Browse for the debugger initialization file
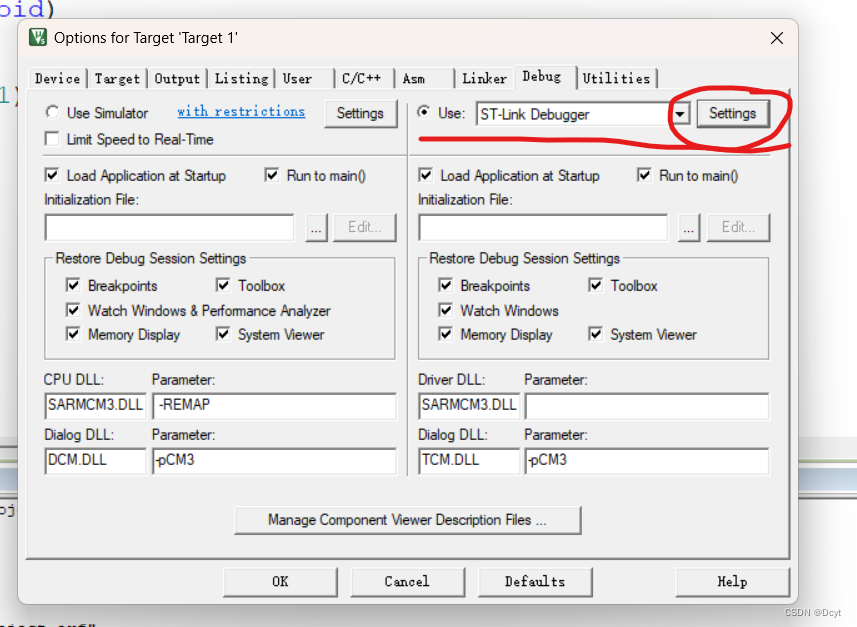Viewport: 857px width, 627px height. [x=689, y=227]
